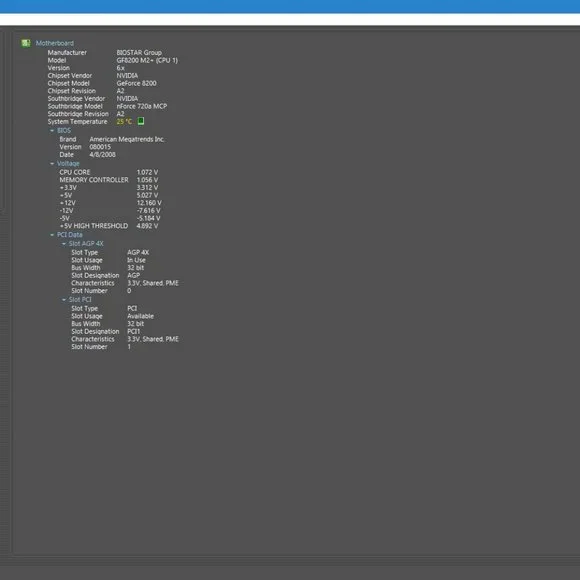Click the green Motherboard icon
This screenshot has height=580, width=580.
[x=26, y=43]
